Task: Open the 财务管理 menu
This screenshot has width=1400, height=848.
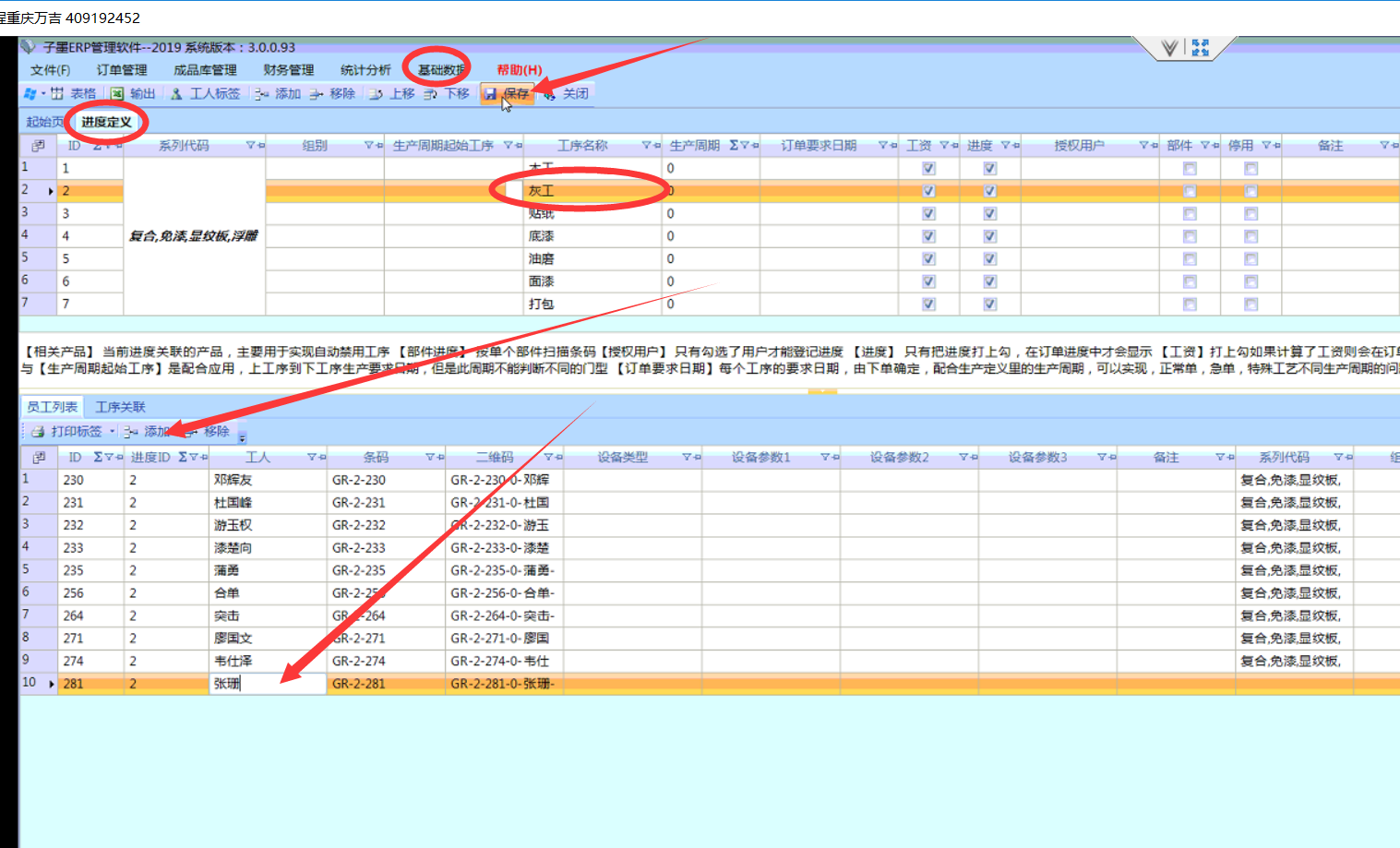Action: tap(288, 70)
